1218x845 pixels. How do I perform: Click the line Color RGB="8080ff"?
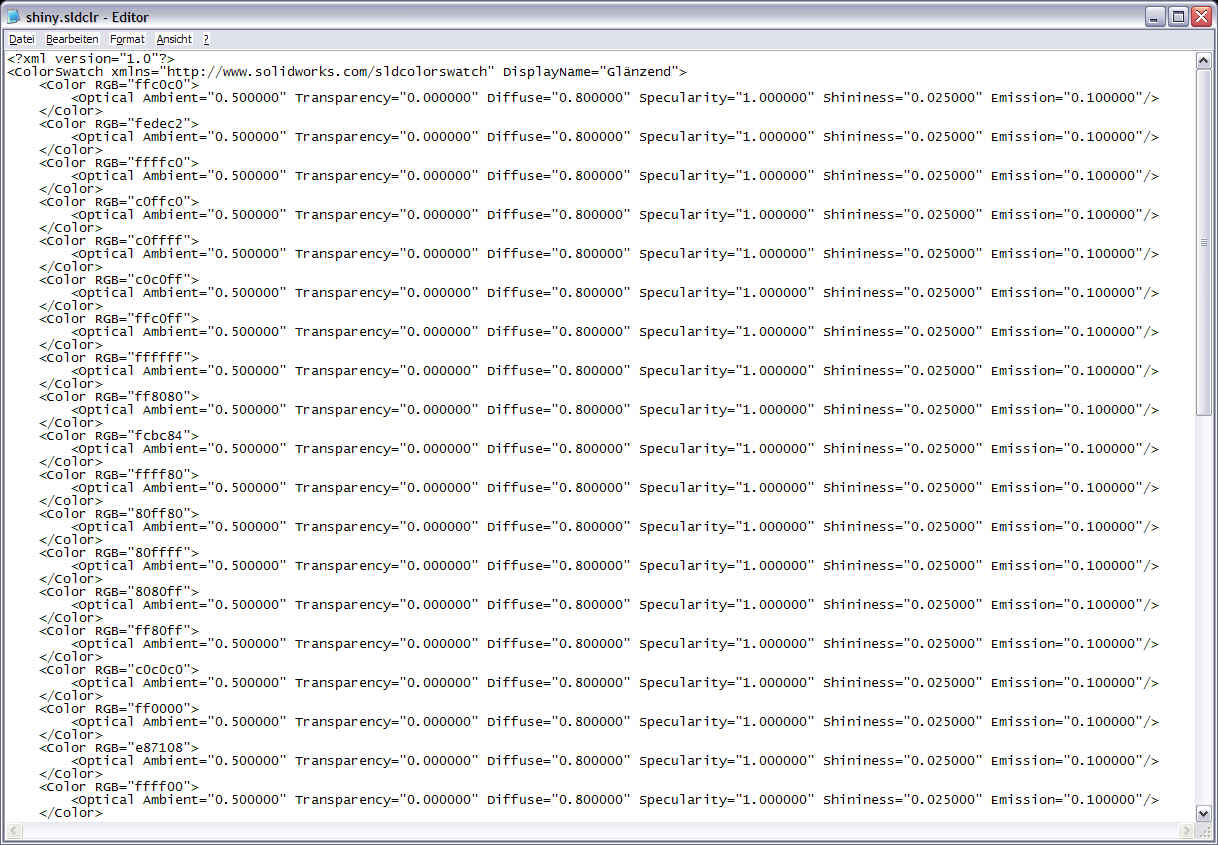coord(119,592)
